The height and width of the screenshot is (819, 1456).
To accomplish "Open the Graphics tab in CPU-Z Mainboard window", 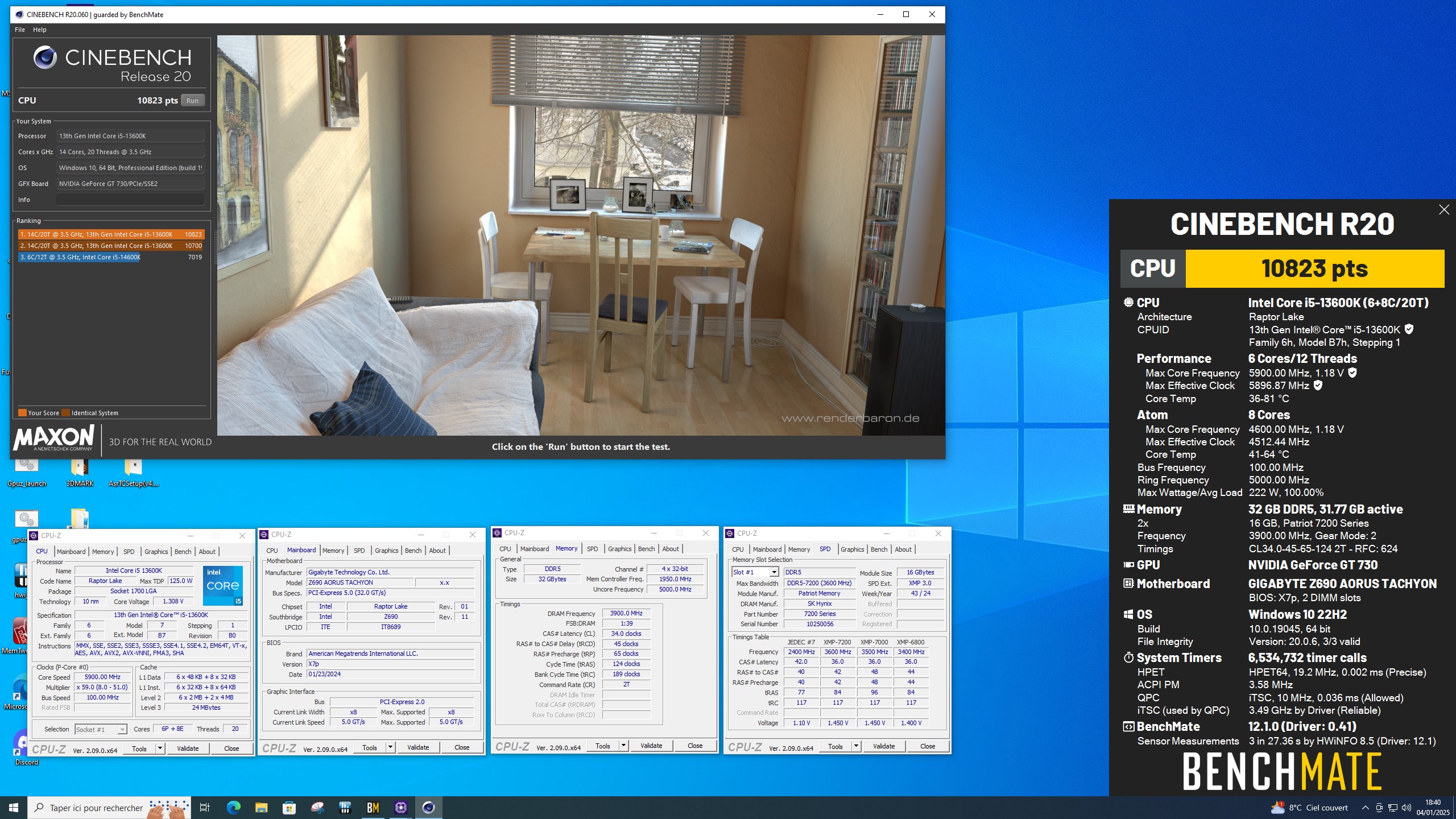I will coord(386,551).
